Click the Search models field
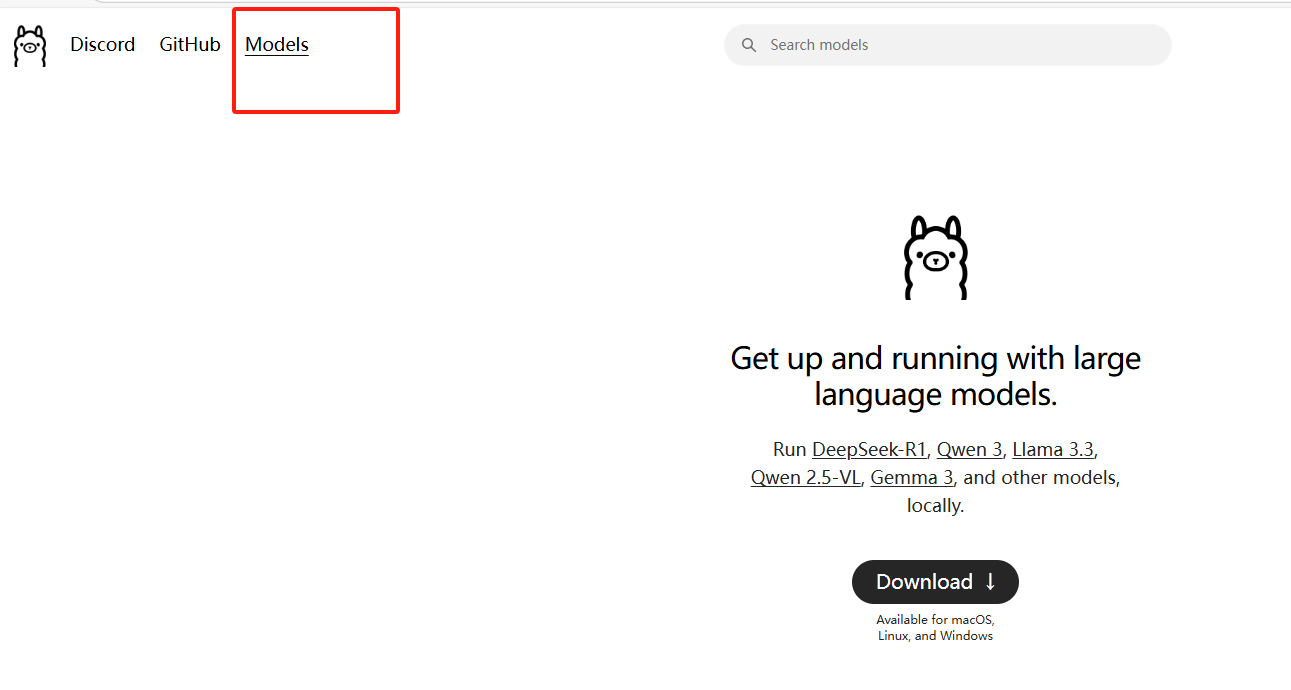This screenshot has height=690, width=1291. pyautogui.click(x=947, y=45)
